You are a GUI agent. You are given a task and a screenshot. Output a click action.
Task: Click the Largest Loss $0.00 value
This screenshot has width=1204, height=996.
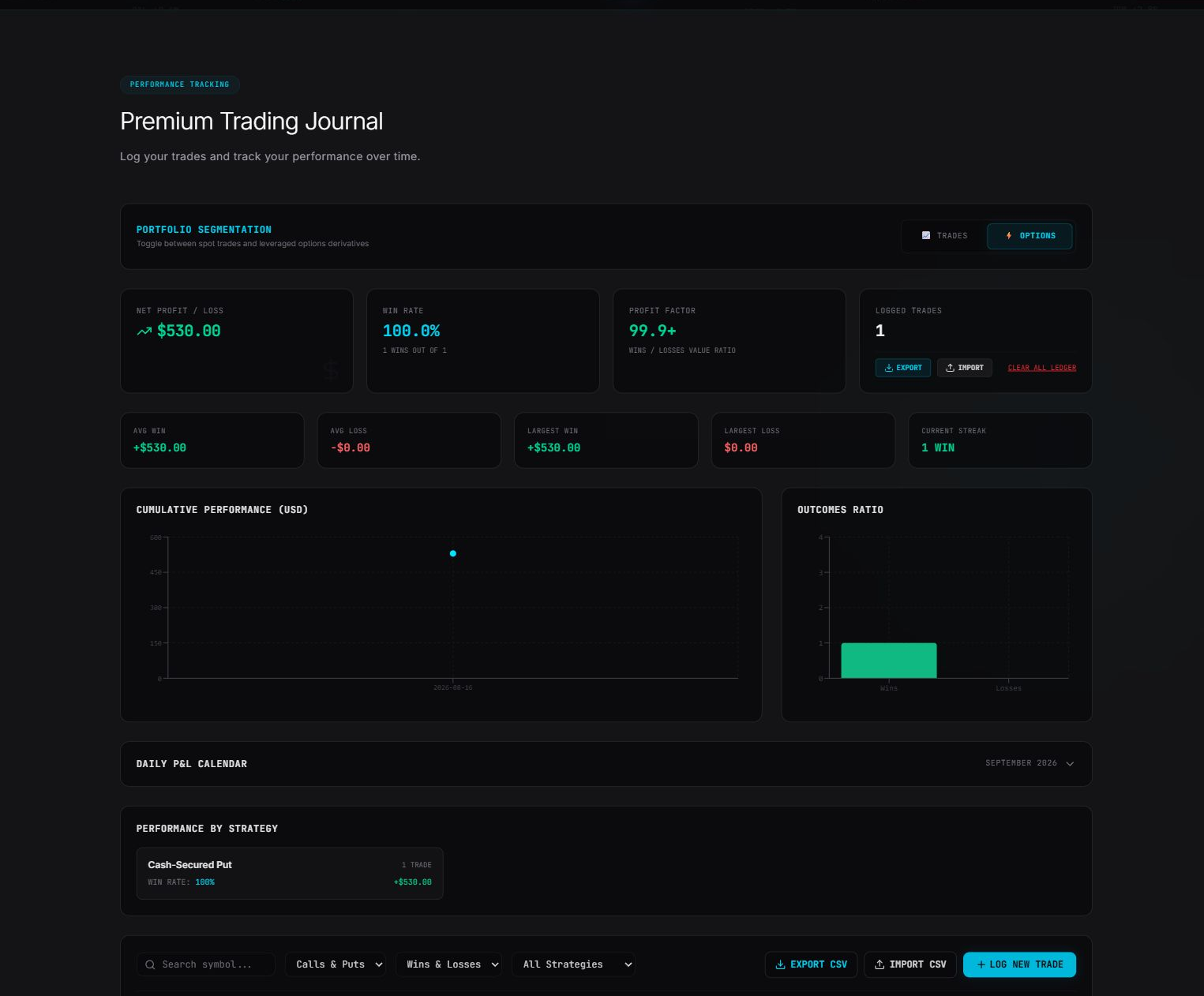[x=741, y=447]
